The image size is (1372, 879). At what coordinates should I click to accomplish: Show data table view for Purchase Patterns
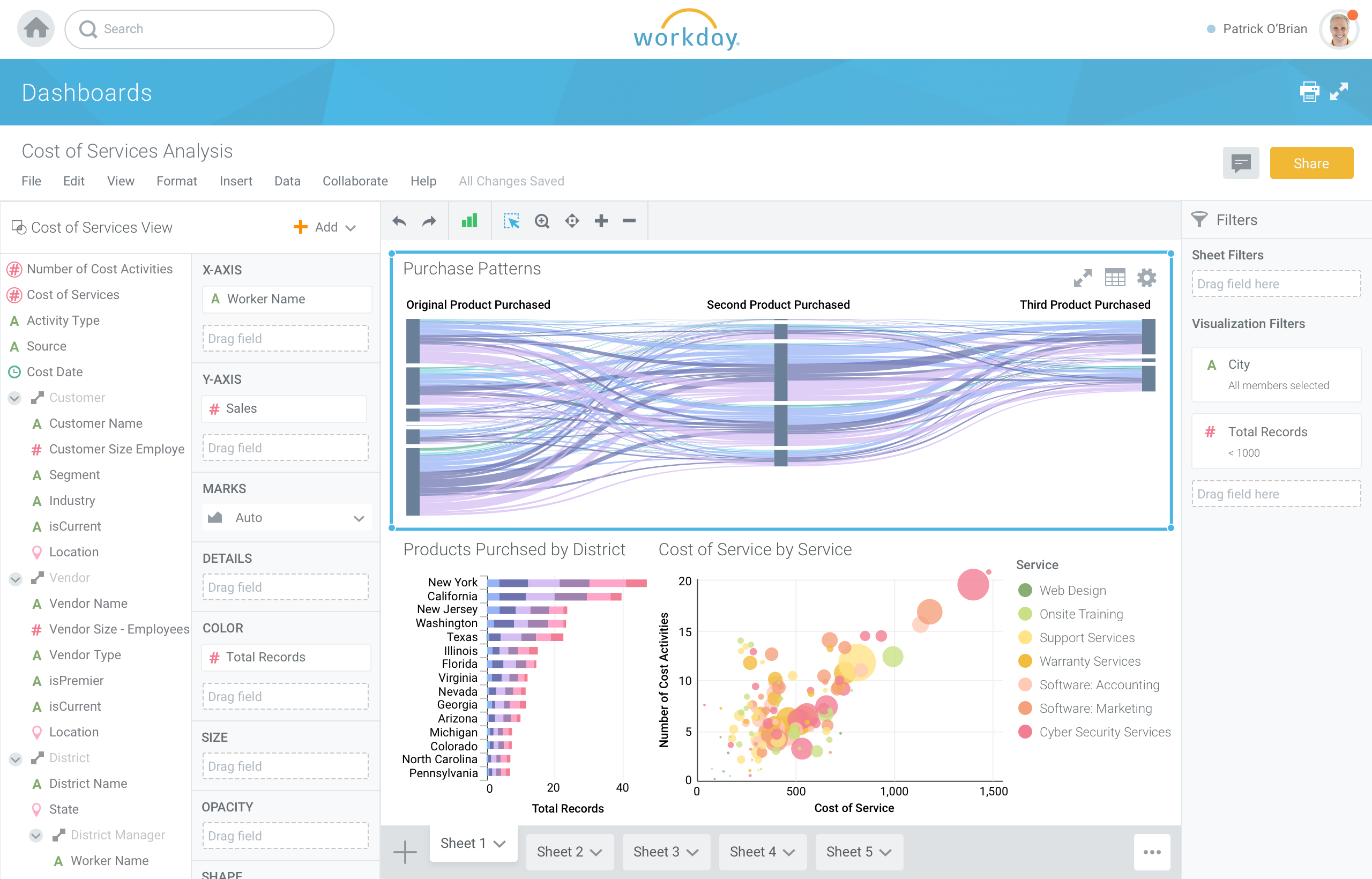(1115, 278)
